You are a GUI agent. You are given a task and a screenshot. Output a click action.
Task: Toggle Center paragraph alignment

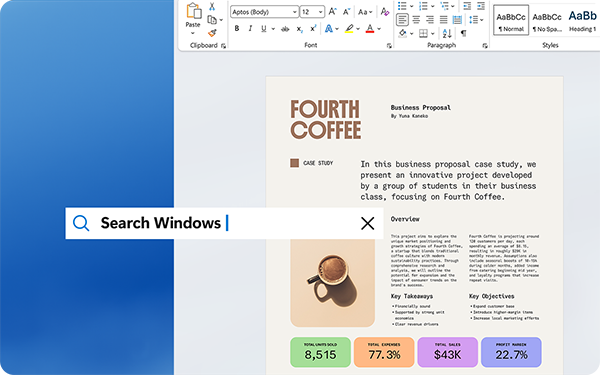click(x=416, y=20)
